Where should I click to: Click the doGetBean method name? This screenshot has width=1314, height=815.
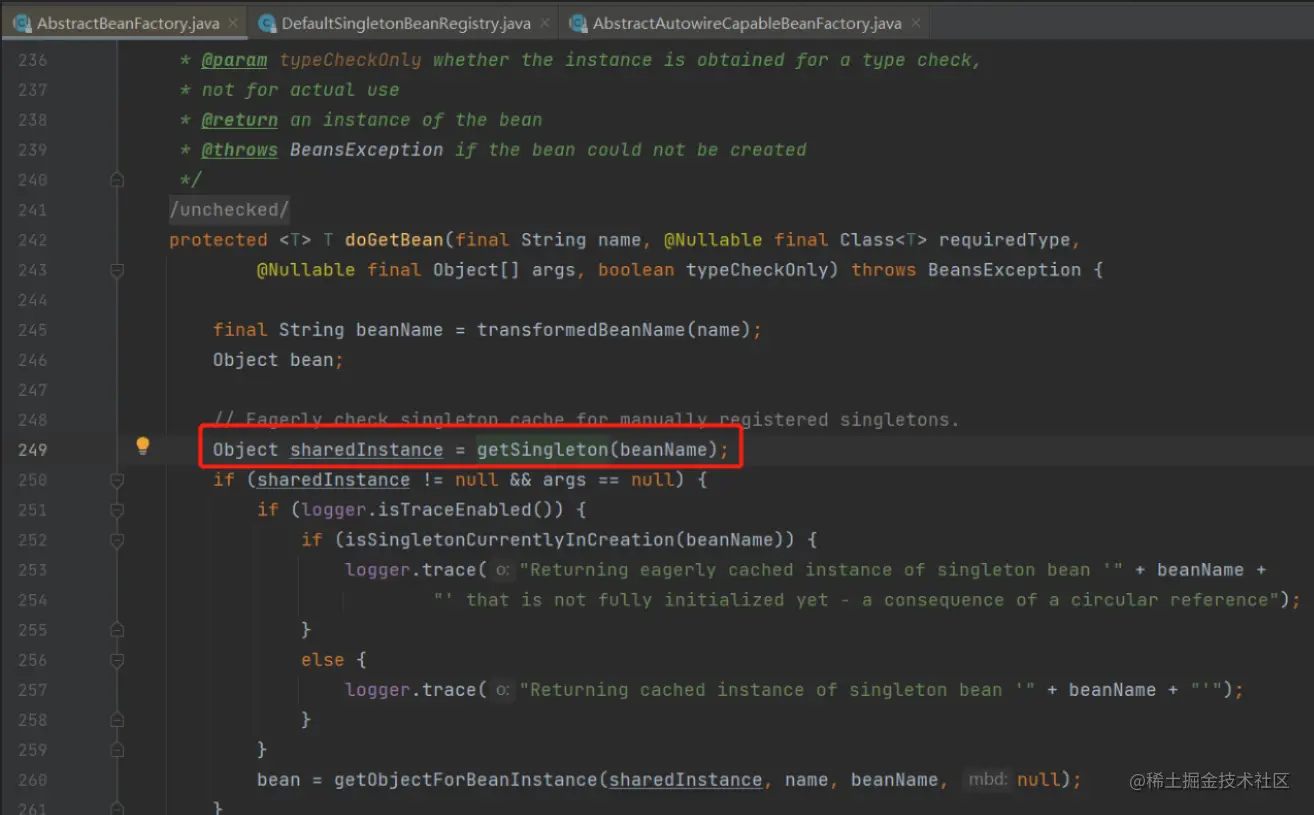tap(394, 240)
